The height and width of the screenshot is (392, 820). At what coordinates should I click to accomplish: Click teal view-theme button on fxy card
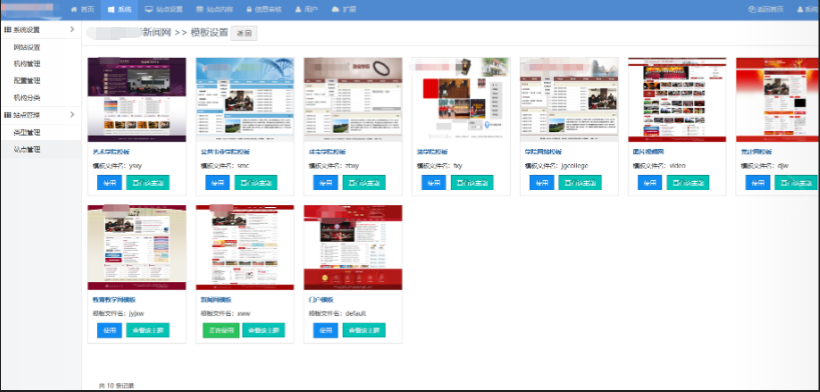click(472, 182)
